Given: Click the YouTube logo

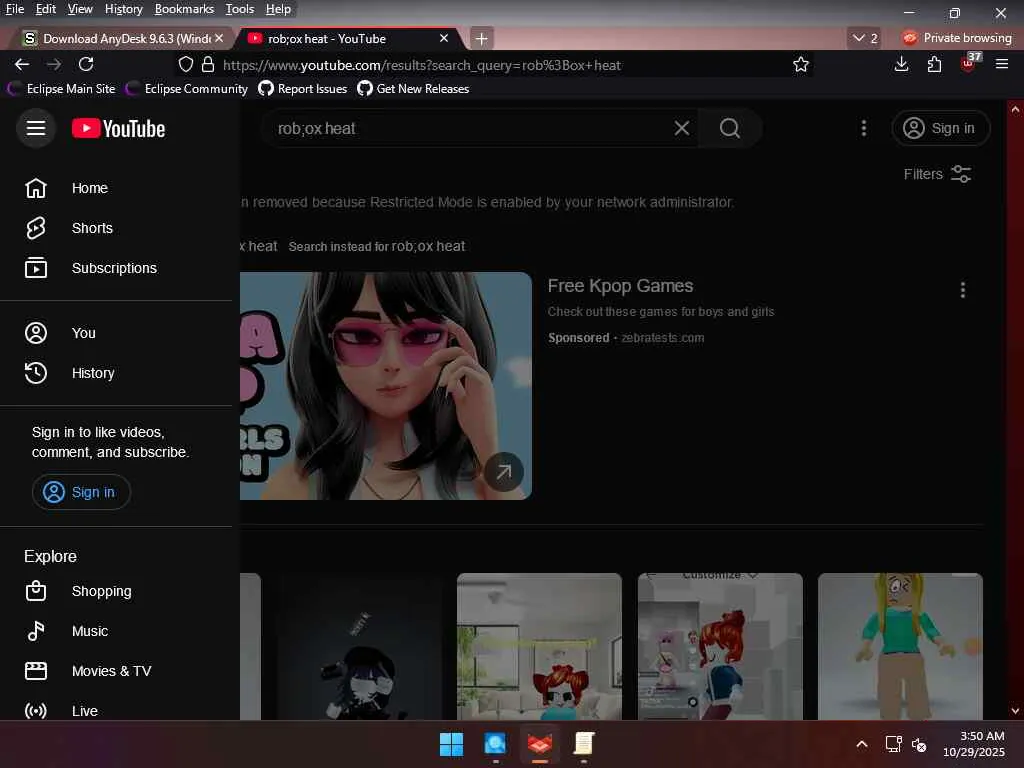Looking at the screenshot, I should tap(118, 129).
